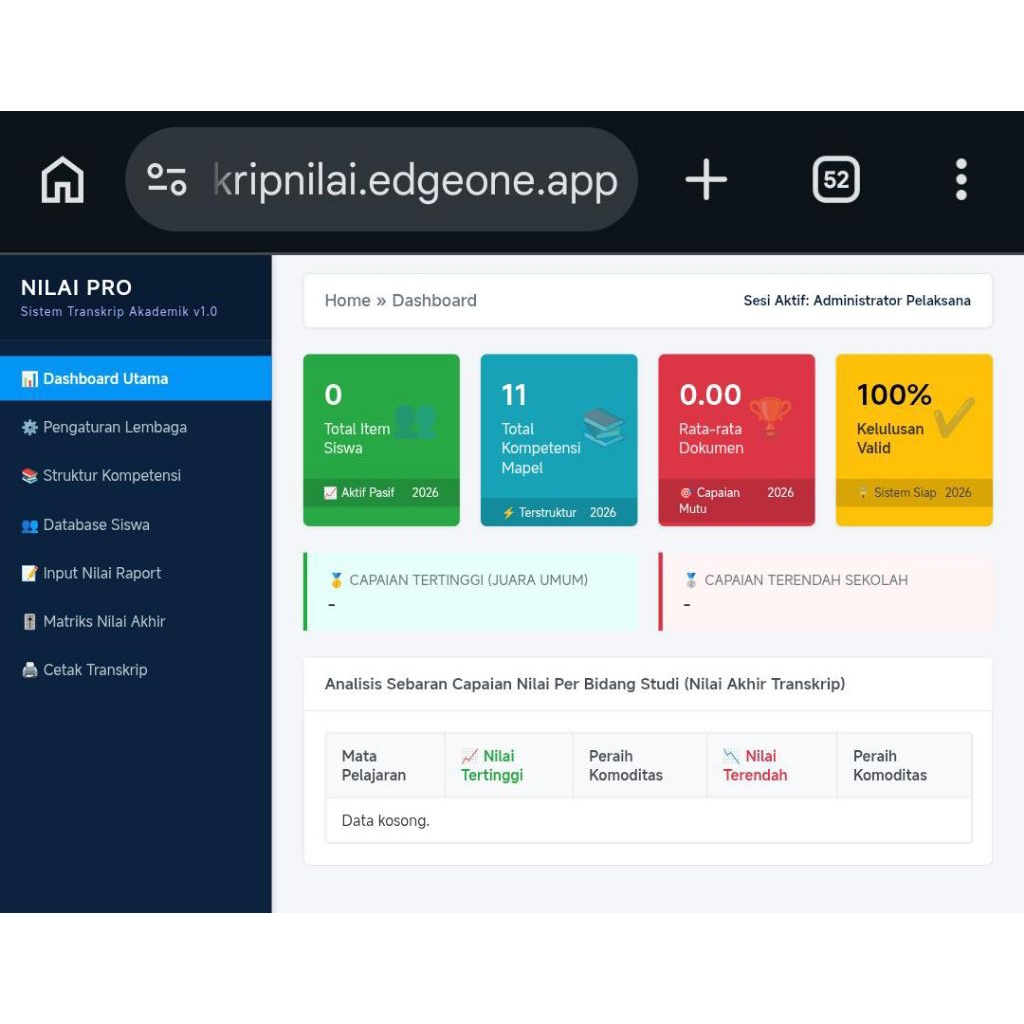Click the rising chart icon beside Nilai Tertinggi
The height and width of the screenshot is (1024, 1024).
[x=470, y=756]
